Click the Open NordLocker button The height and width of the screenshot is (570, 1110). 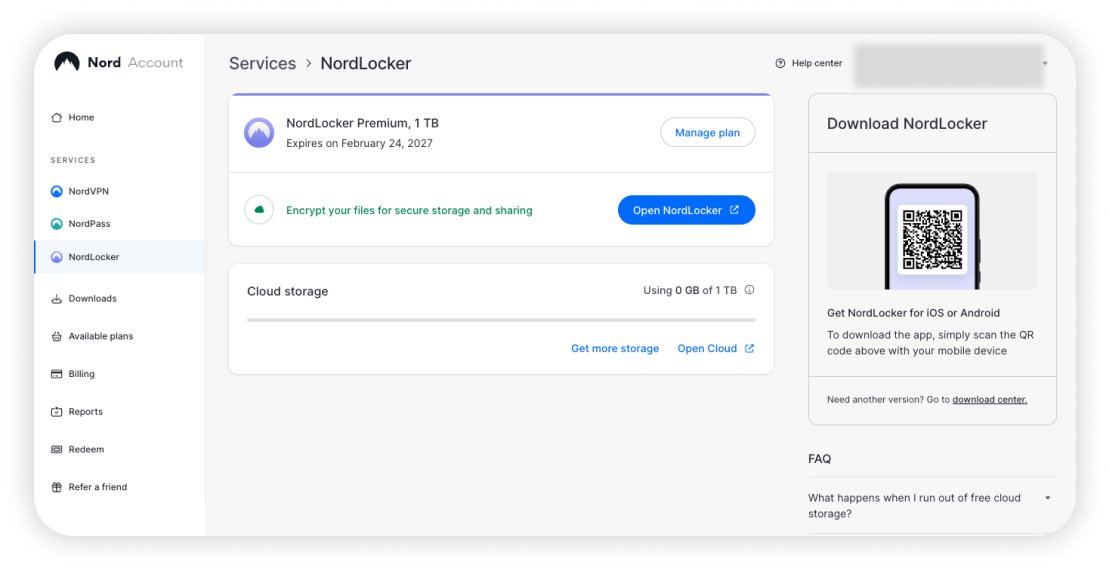click(686, 210)
